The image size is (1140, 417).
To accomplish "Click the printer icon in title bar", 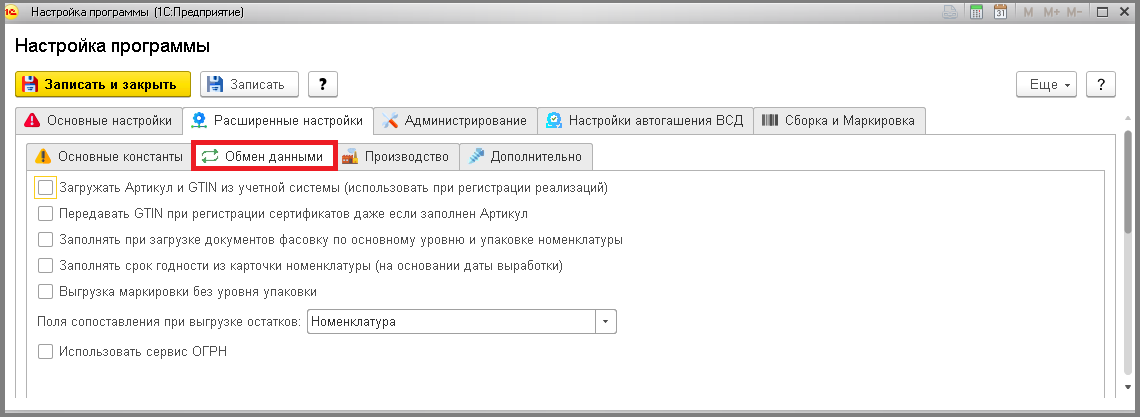I will point(950,12).
